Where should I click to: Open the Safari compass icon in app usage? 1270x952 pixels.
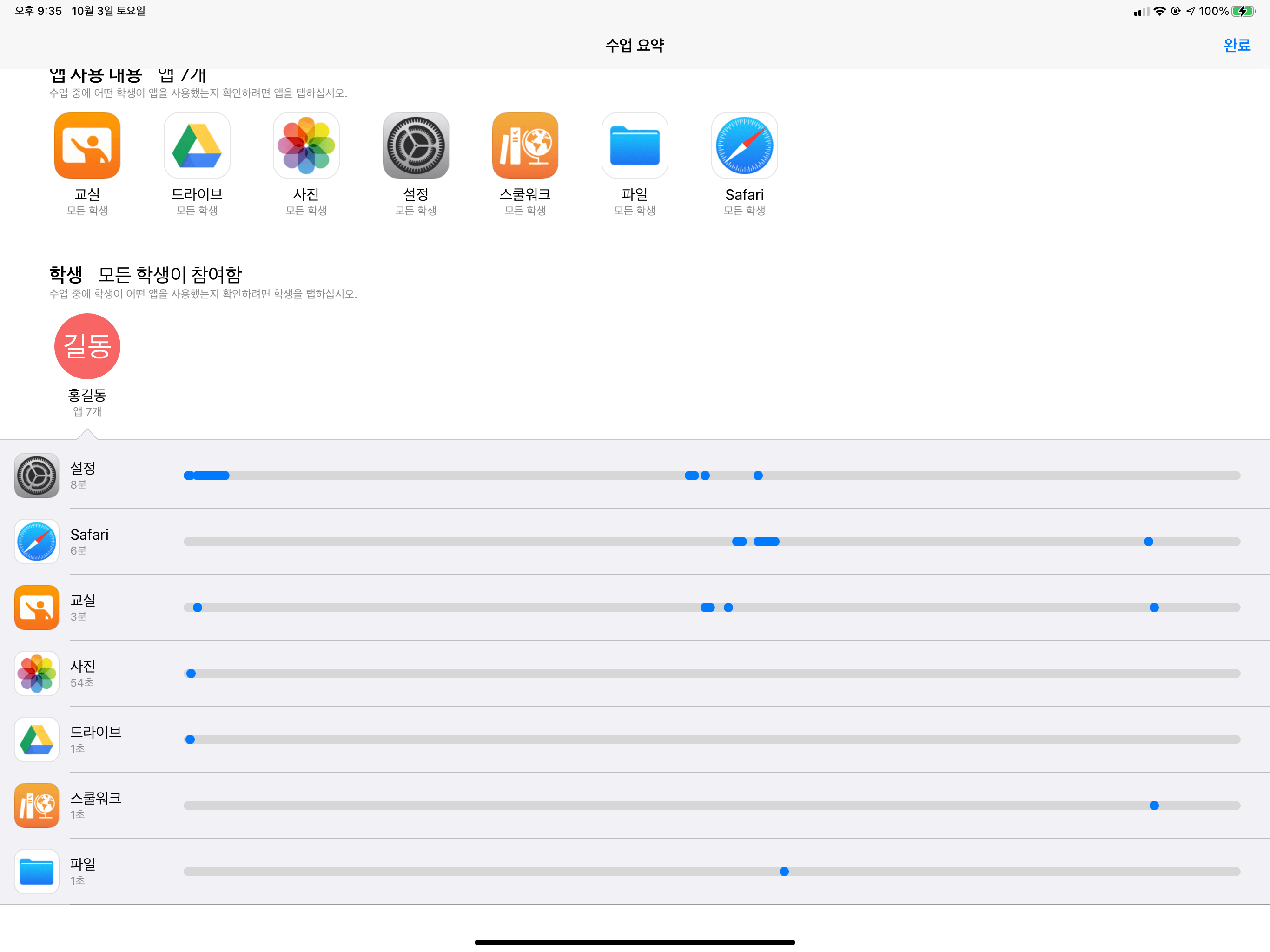pyautogui.click(x=744, y=145)
